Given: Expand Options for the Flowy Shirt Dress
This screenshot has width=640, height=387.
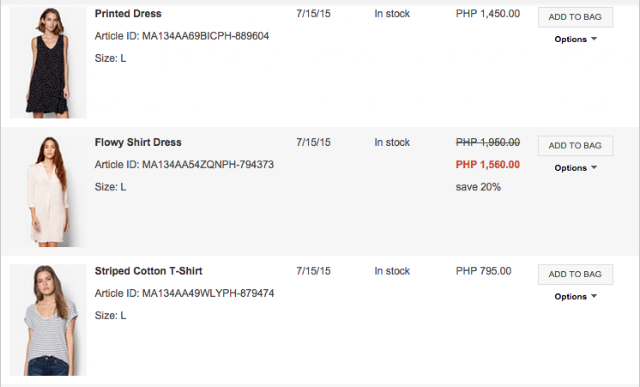Looking at the screenshot, I should click(x=575, y=168).
